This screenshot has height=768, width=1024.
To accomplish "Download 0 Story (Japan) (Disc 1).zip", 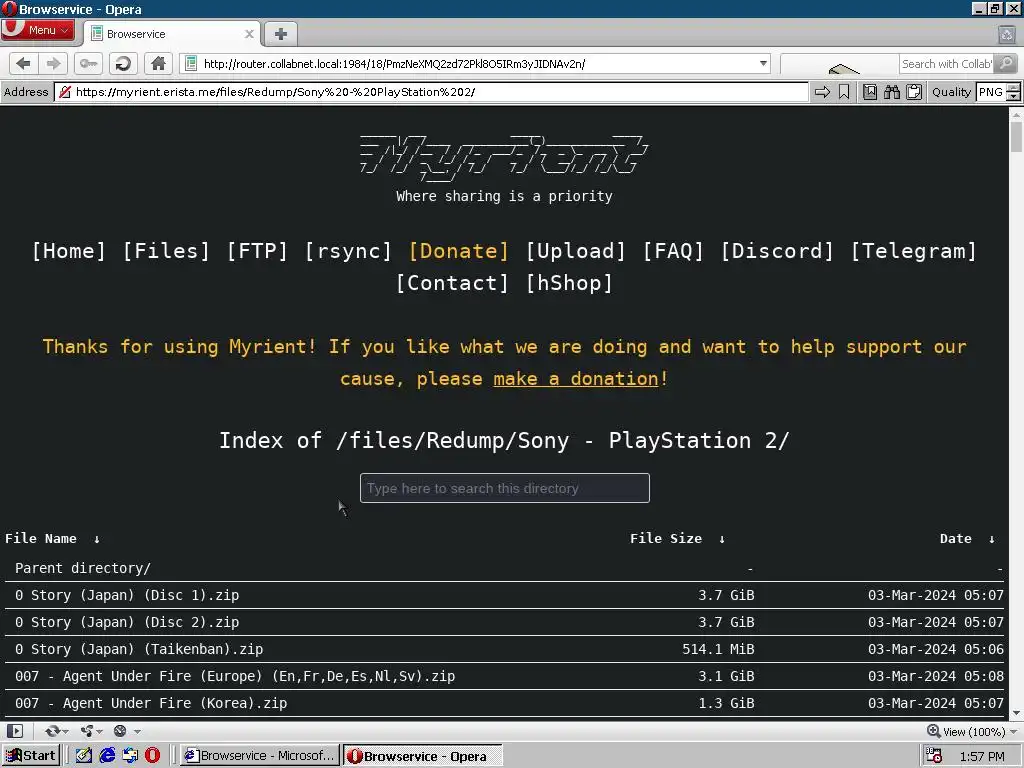I will (127, 596).
